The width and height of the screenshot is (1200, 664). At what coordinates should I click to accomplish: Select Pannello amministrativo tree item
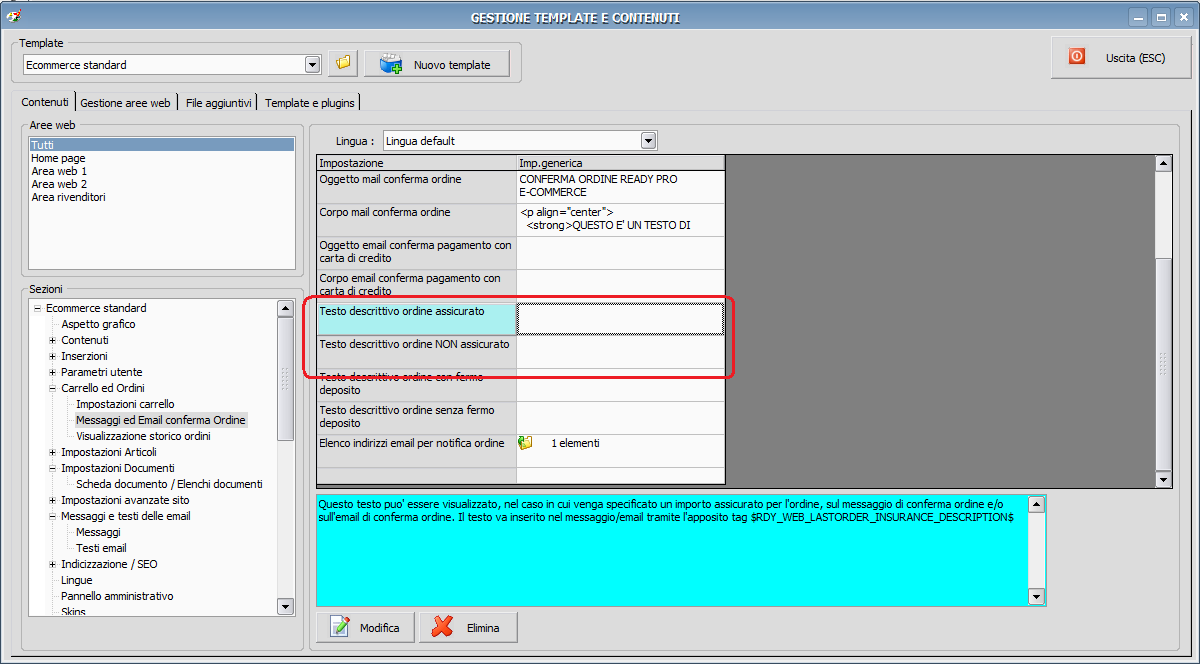point(117,596)
